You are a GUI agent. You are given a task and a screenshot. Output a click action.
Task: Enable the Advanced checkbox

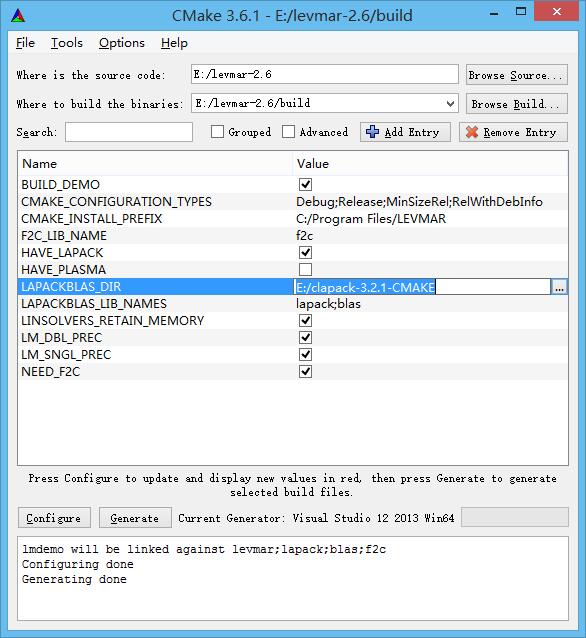click(289, 132)
